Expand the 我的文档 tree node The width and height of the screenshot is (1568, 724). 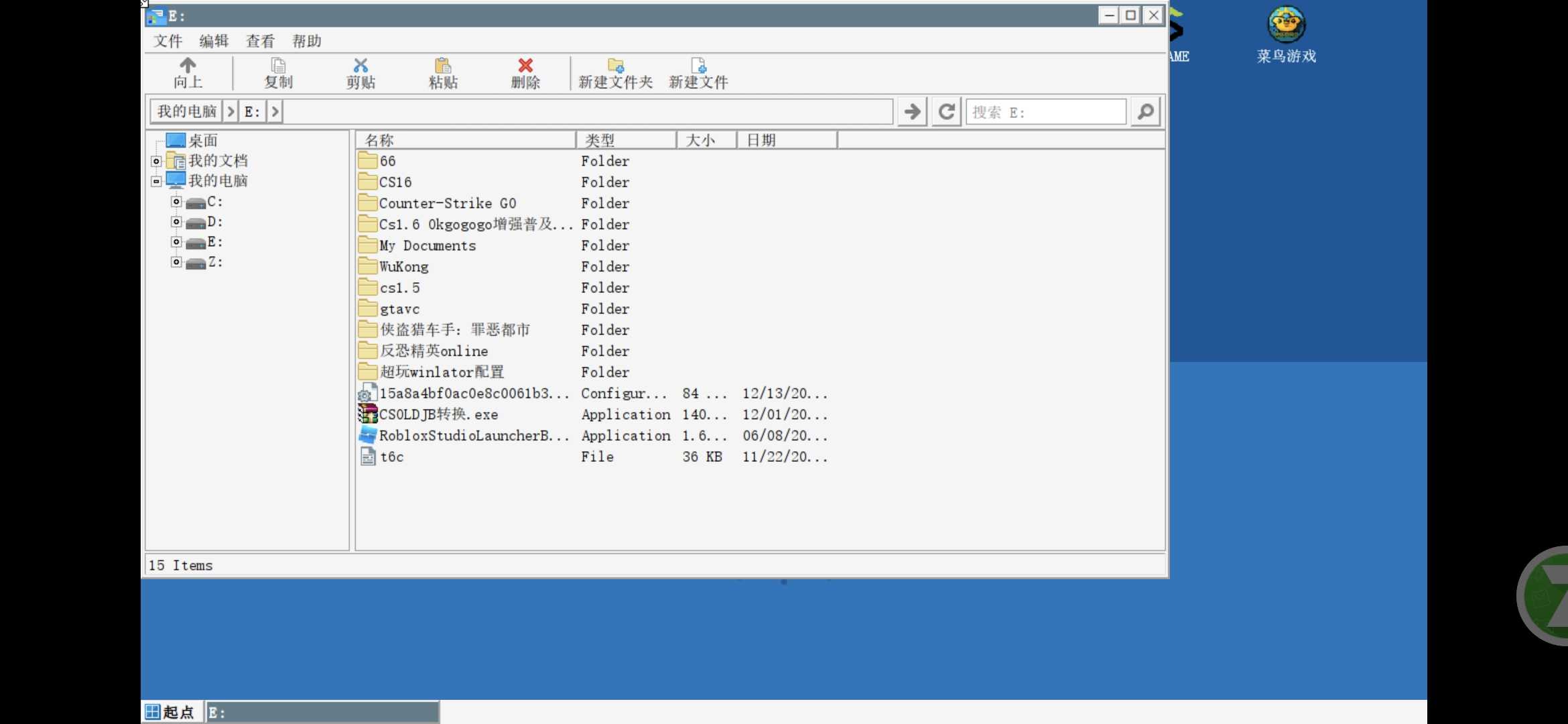(x=156, y=161)
